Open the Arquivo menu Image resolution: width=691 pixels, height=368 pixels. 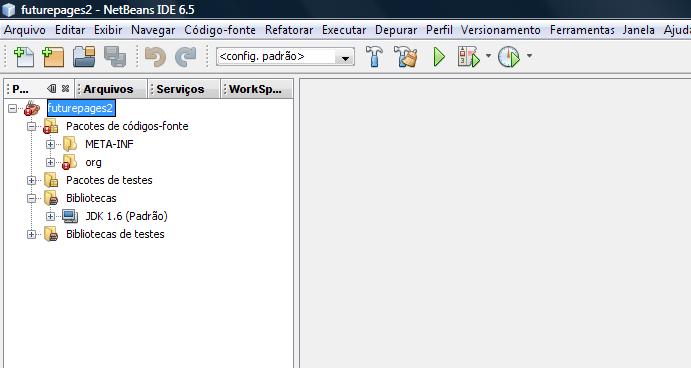[x=25, y=30]
